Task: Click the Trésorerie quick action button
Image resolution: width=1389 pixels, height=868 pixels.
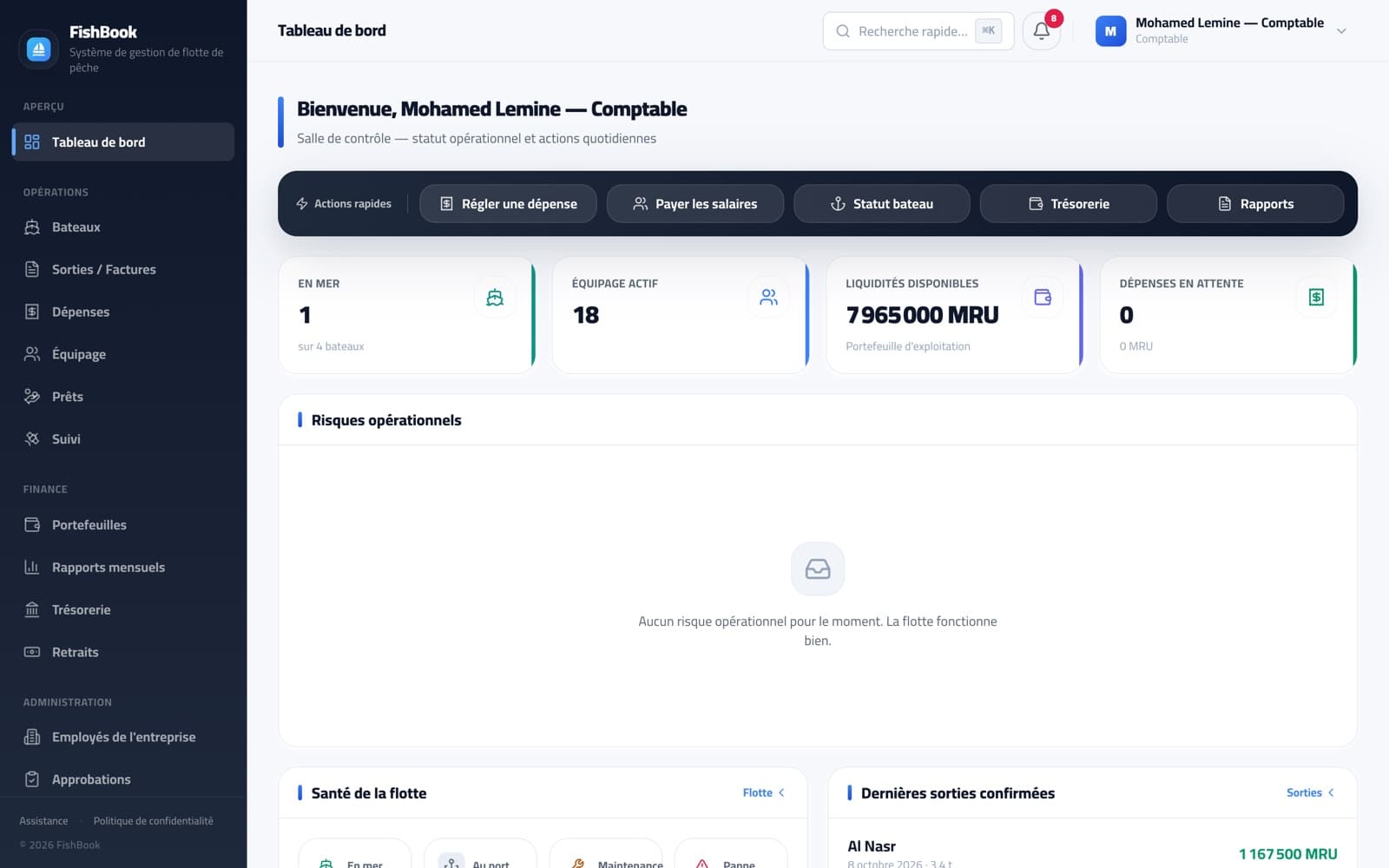Action: (1069, 204)
